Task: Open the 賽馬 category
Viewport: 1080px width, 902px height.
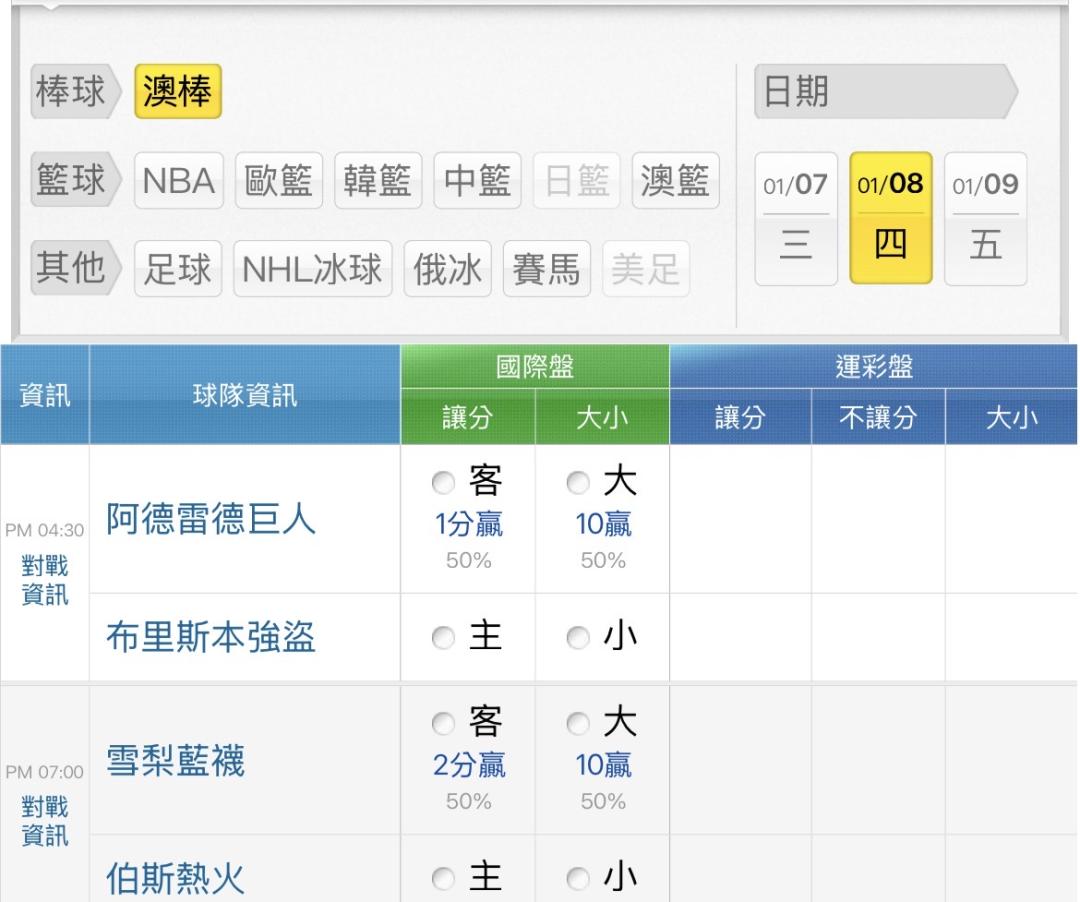Action: 546,269
